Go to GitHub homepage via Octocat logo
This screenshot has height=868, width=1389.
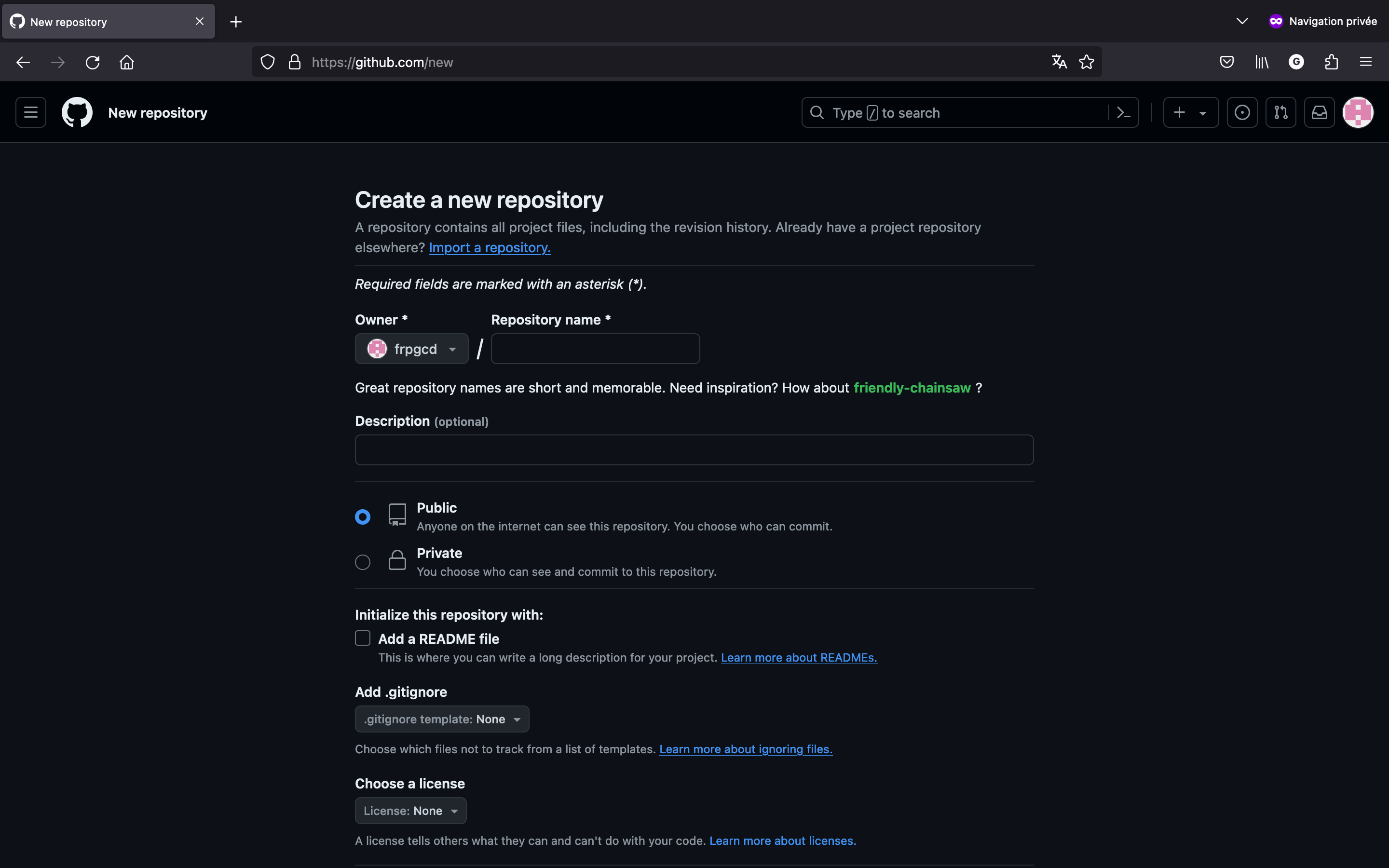(x=77, y=112)
